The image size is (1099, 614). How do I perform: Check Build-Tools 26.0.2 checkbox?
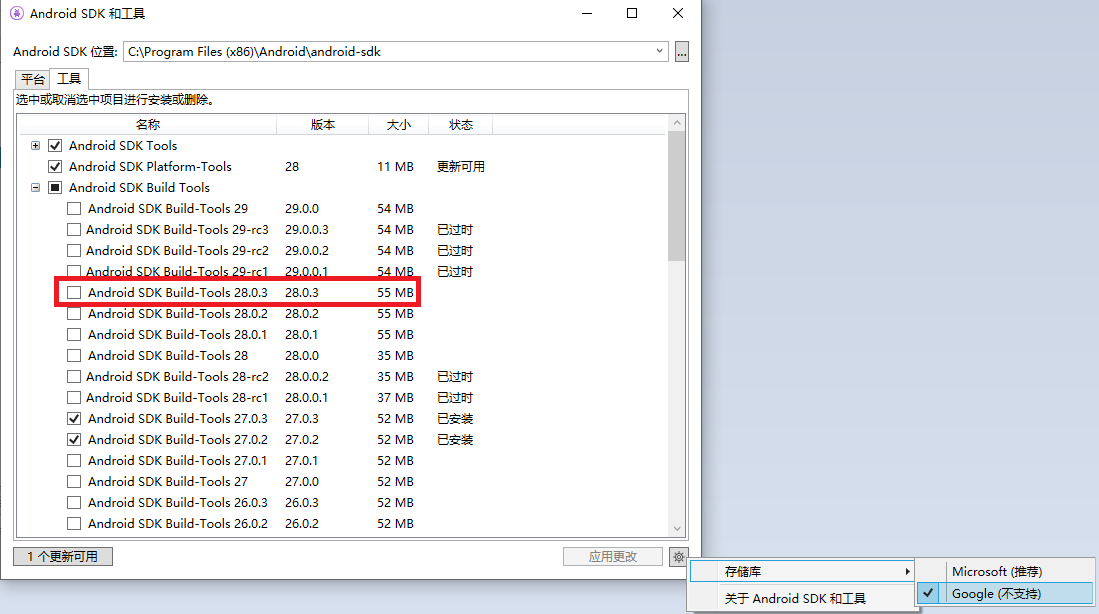coord(74,524)
